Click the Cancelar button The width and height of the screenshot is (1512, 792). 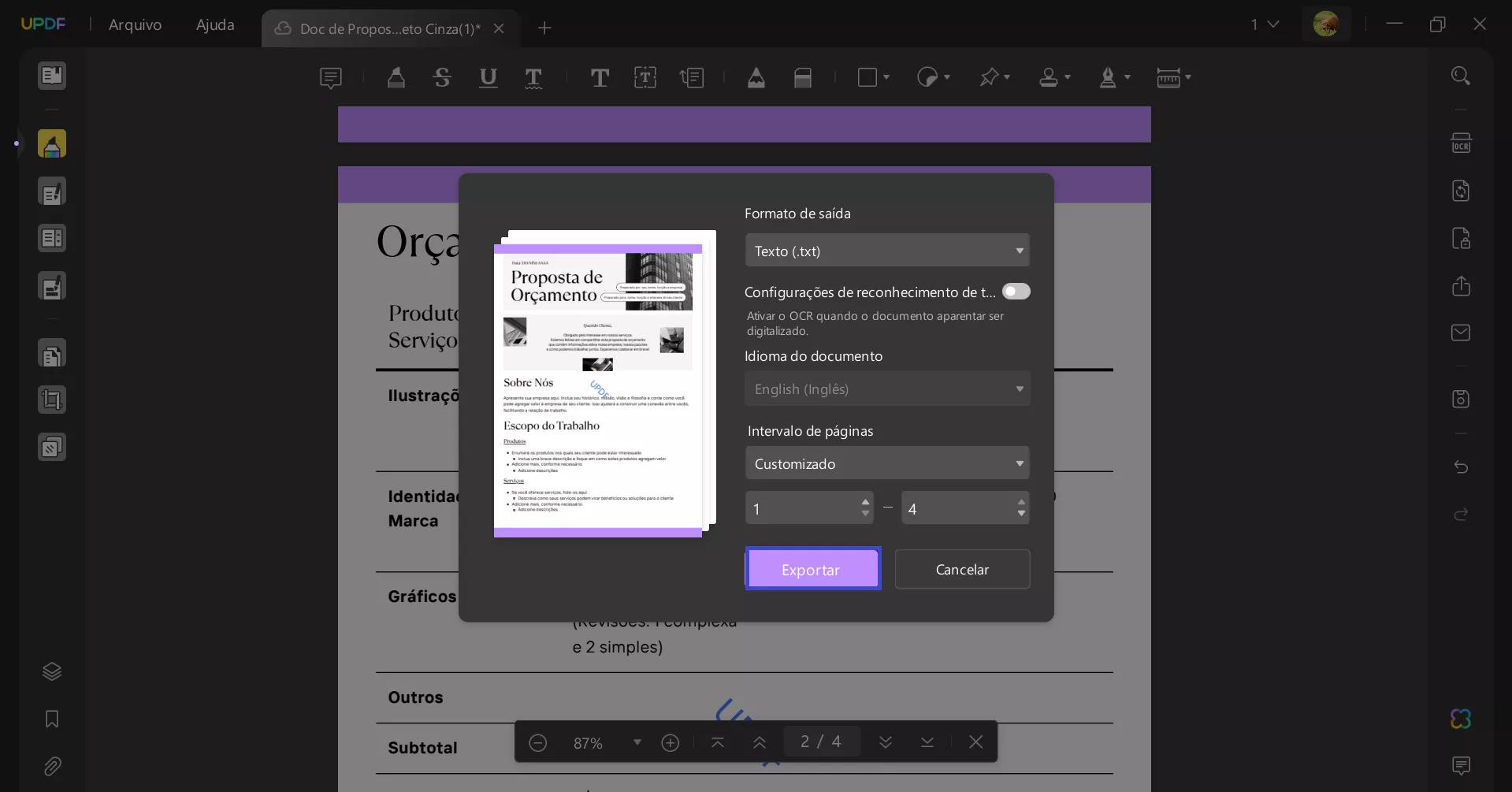[963, 569]
